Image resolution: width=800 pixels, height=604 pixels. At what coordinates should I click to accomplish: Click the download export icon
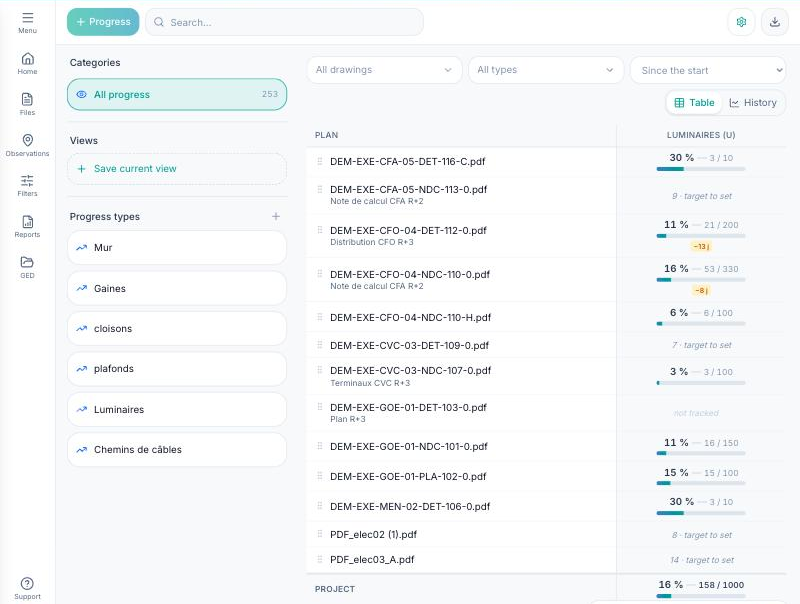pos(774,22)
